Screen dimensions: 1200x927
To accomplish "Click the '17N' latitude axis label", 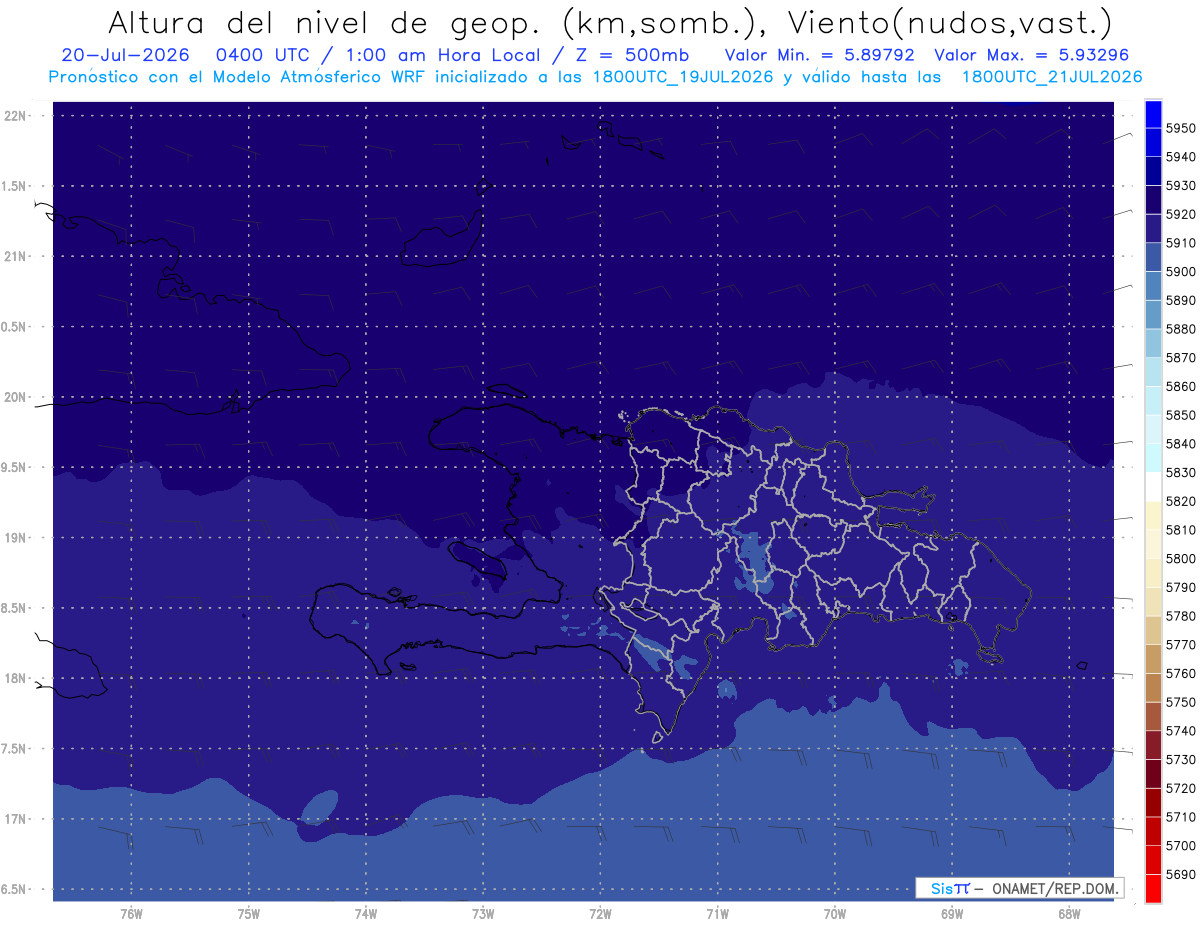I will 16,819.
